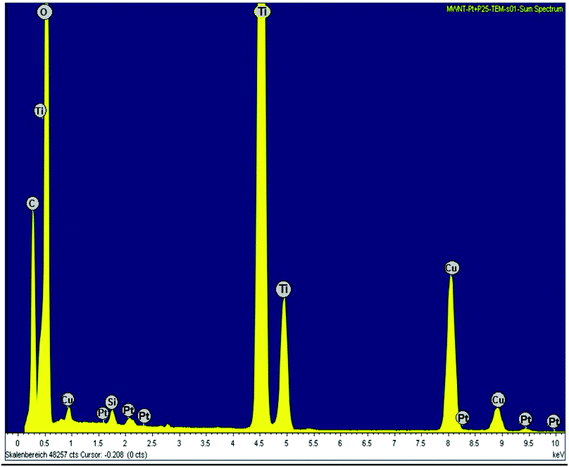The width and height of the screenshot is (569, 467).
Task: Select the Pt label left of the Si label
Action: [103, 413]
